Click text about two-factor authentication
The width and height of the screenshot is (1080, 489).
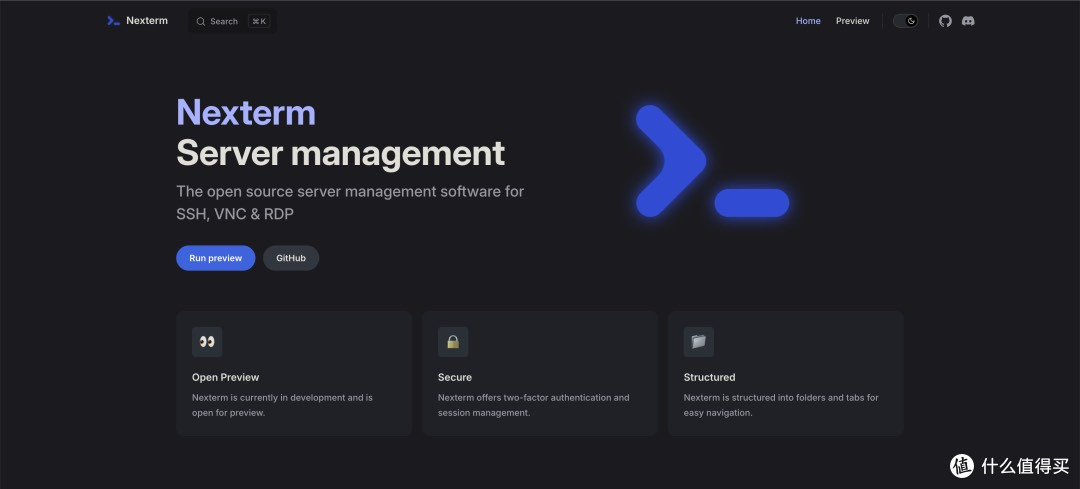click(x=534, y=405)
